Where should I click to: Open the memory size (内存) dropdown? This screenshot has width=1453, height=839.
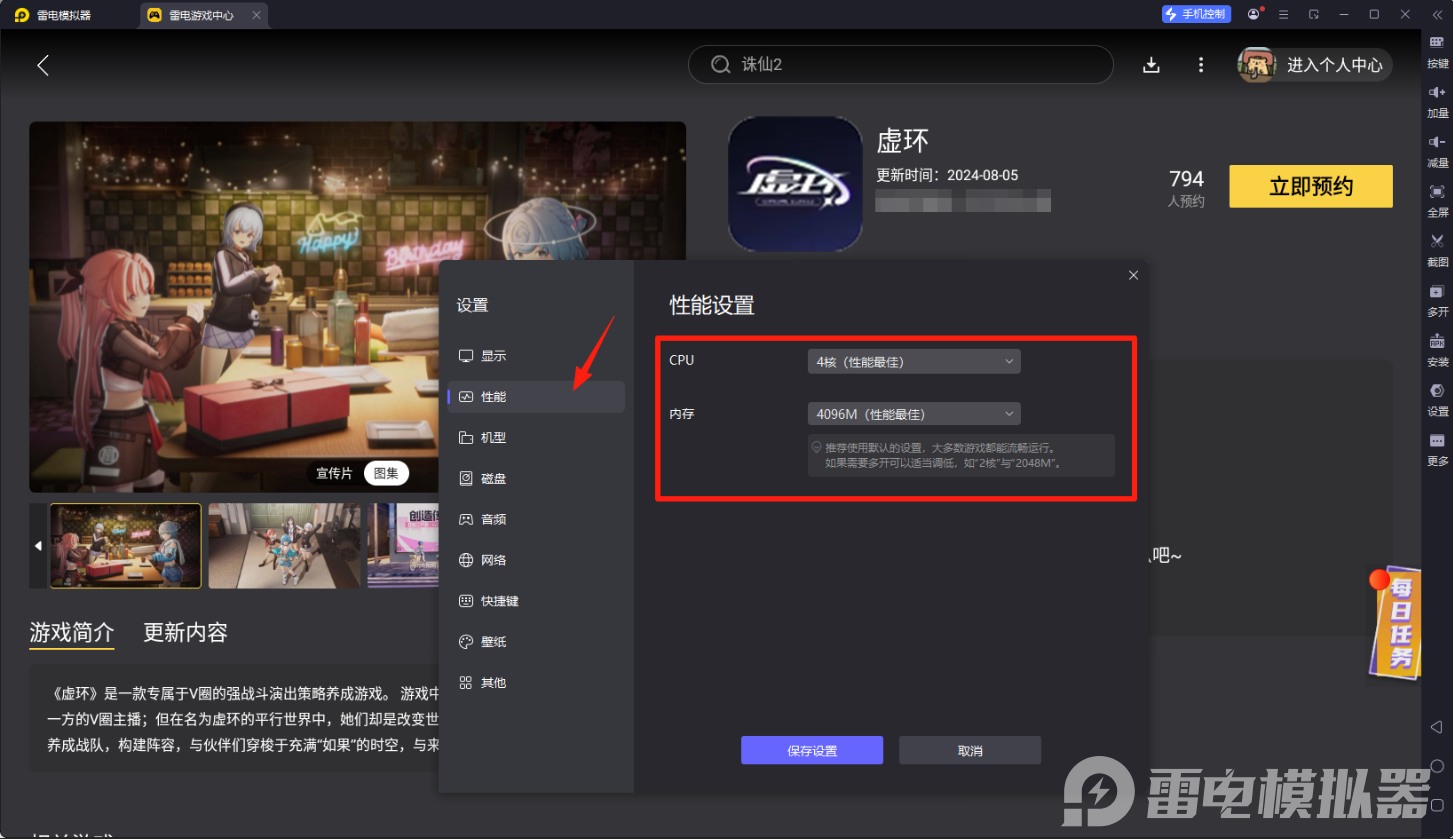point(913,413)
